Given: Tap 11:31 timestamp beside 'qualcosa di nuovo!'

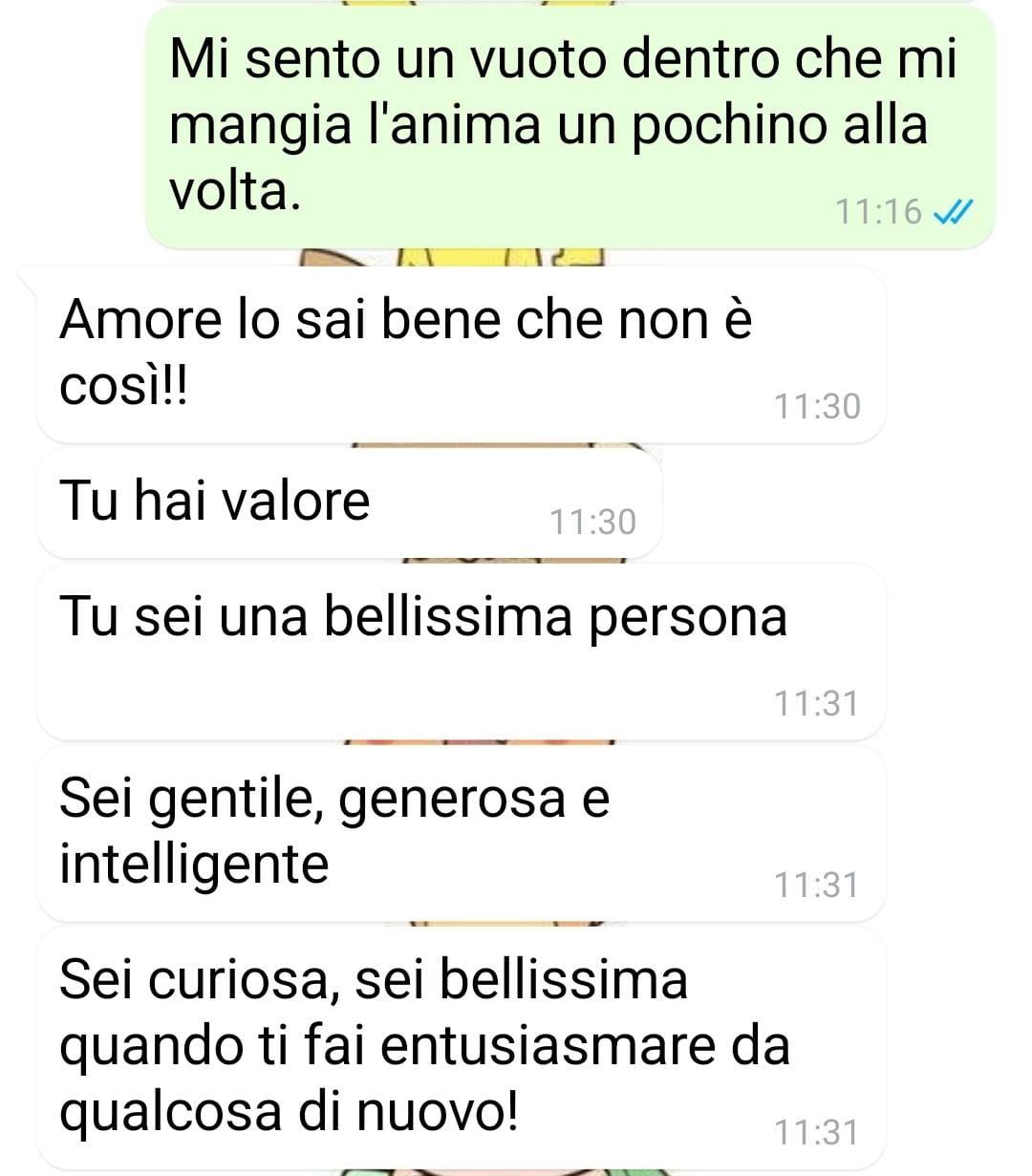Looking at the screenshot, I should [817, 1132].
